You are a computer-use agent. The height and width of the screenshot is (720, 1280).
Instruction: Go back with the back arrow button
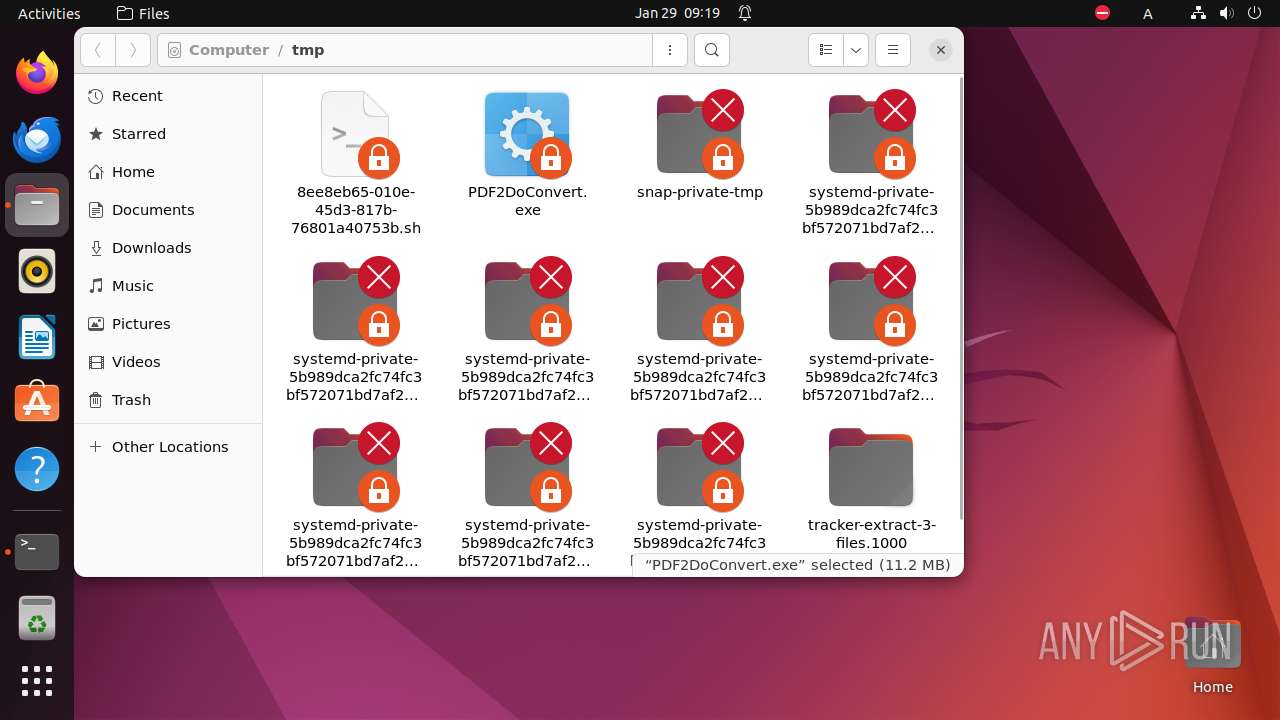coord(98,50)
